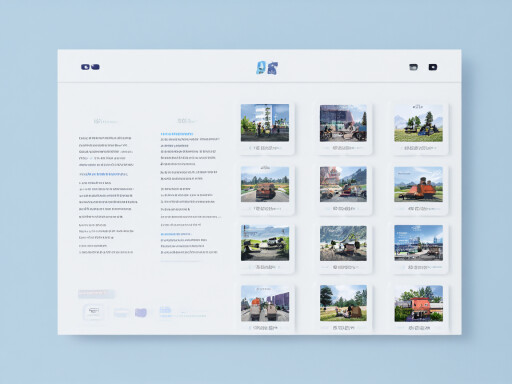
Task: Click the darker blue logo icon in header center
Action: tap(273, 68)
